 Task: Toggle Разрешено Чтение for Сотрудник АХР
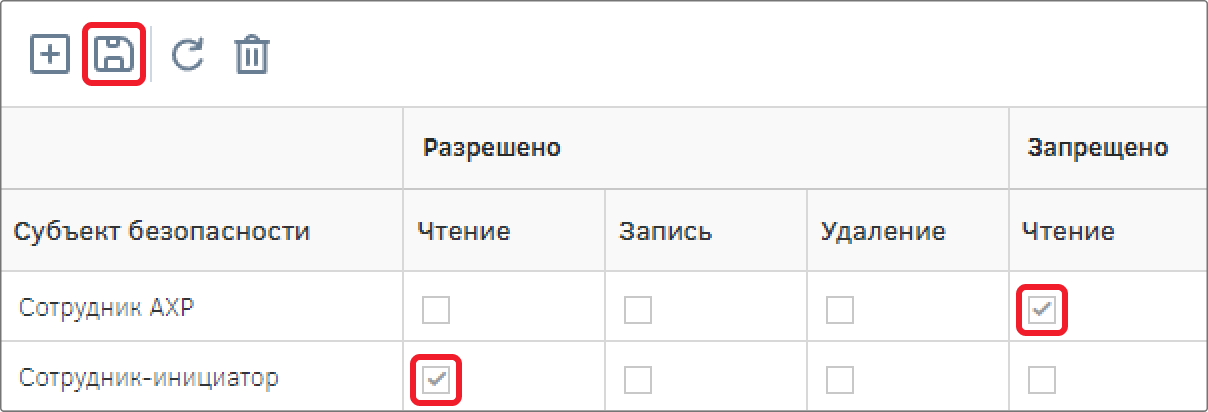click(x=436, y=310)
